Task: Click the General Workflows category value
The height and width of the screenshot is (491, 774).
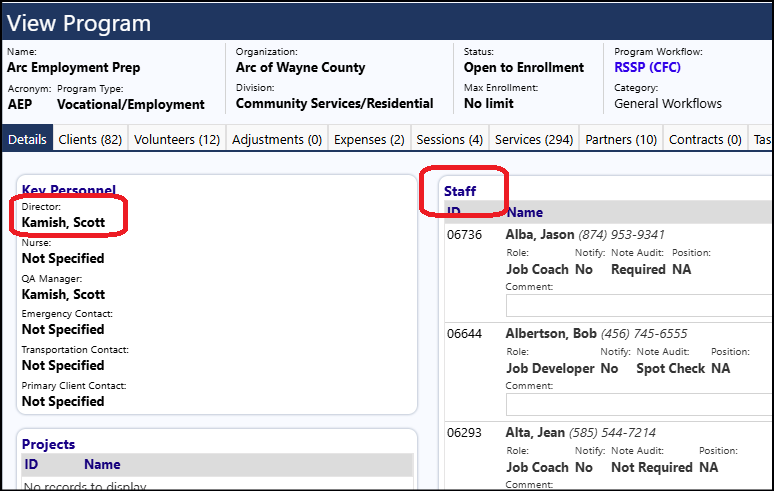Action: (668, 103)
